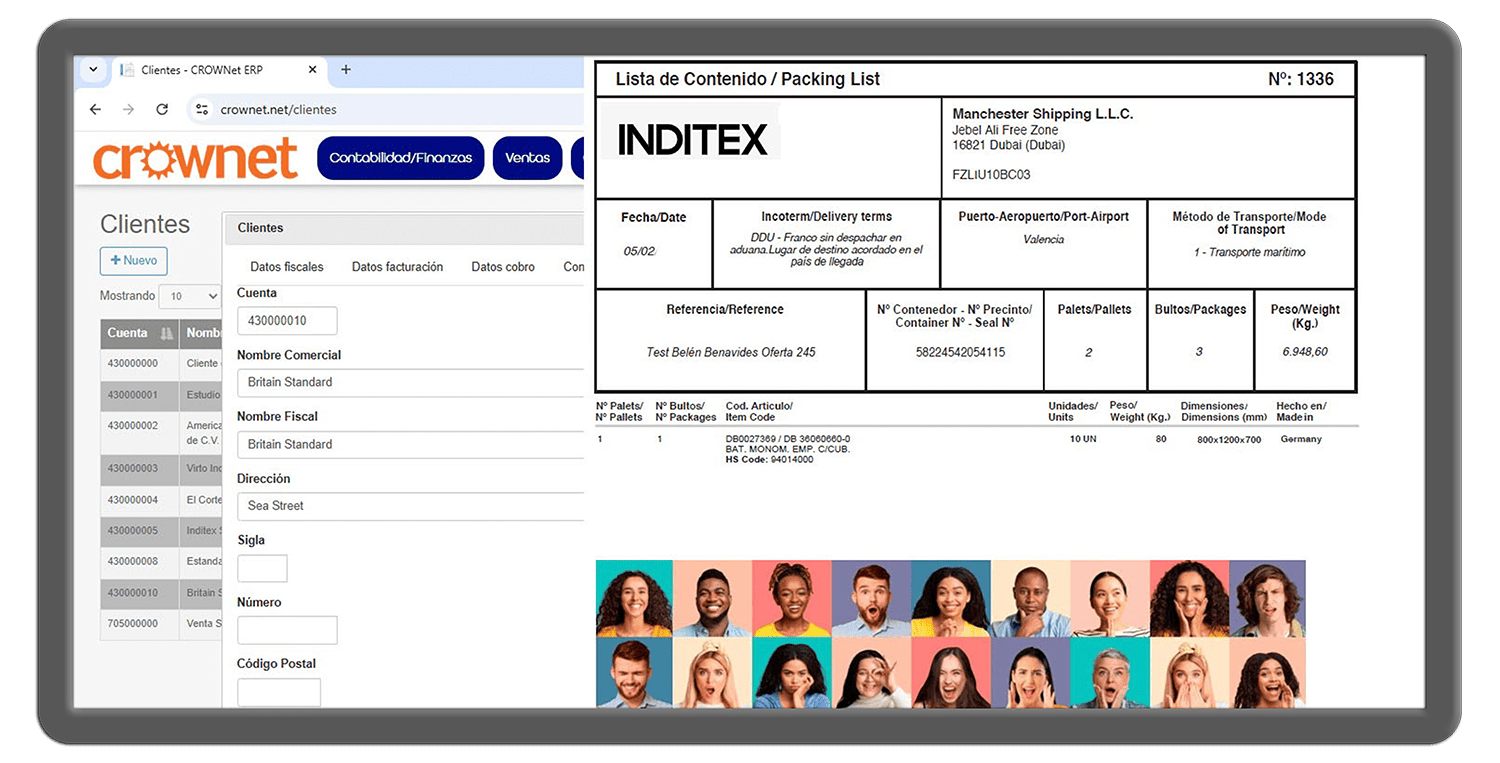
Task: Open a new browser tab
Action: (346, 70)
